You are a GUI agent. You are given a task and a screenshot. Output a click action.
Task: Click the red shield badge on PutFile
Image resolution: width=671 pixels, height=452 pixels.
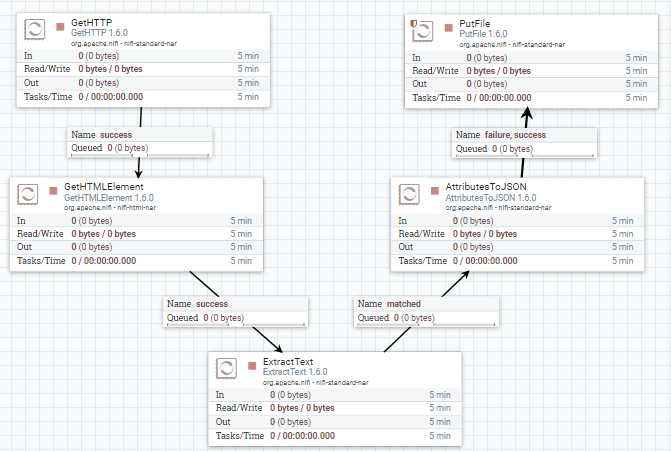tap(414, 22)
